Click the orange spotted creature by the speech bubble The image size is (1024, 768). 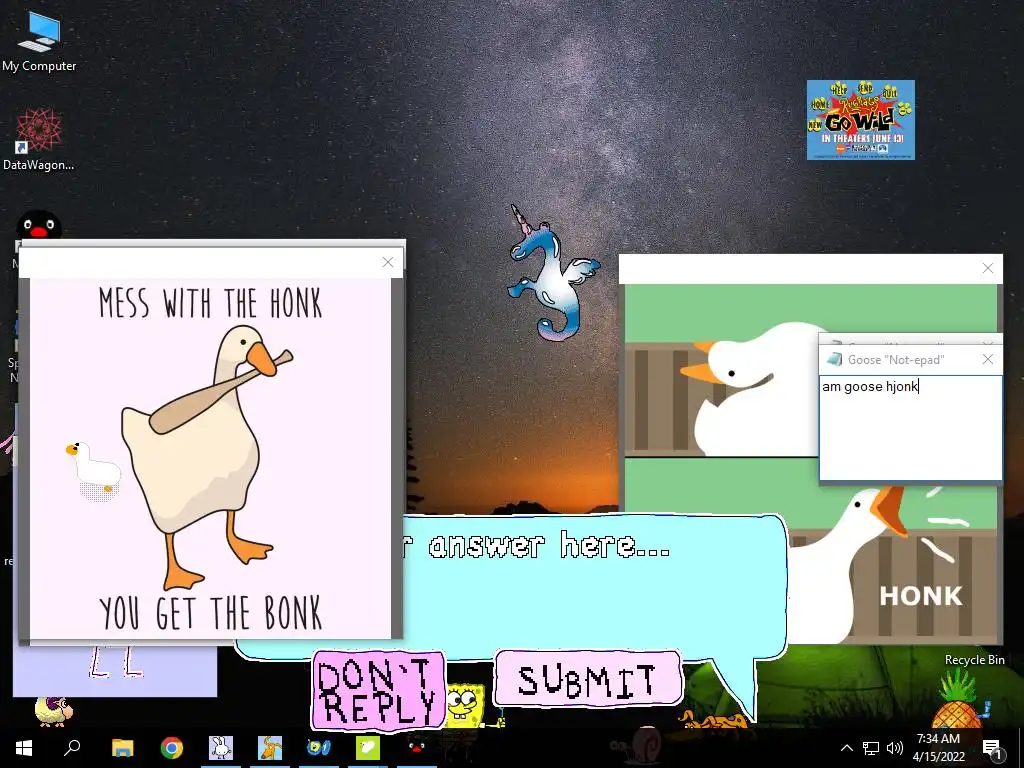[x=713, y=720]
